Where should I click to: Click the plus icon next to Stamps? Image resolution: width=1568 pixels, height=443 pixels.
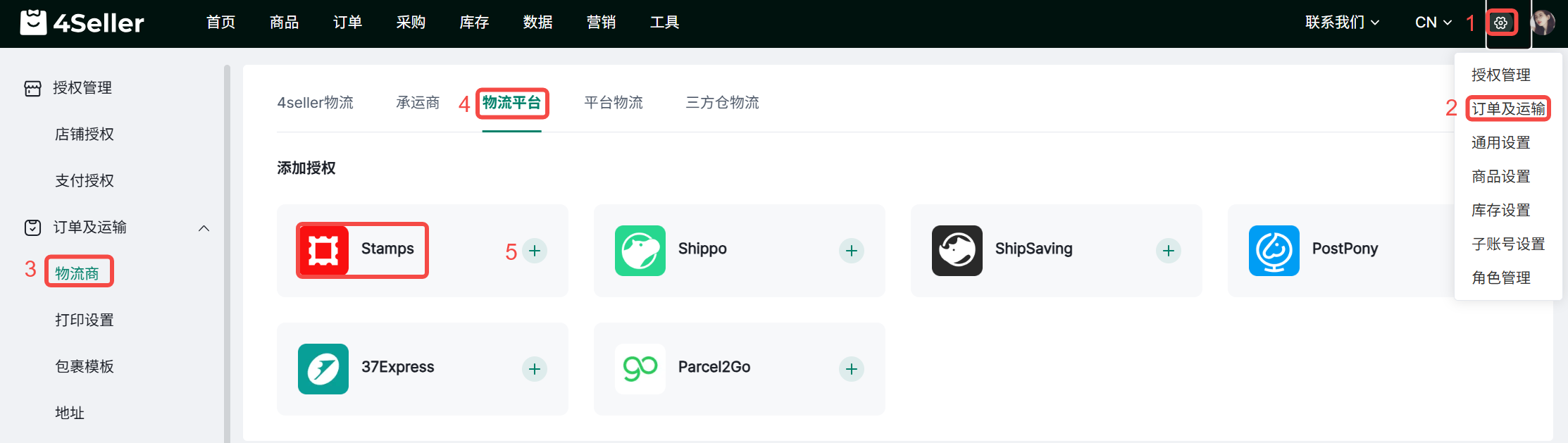tap(535, 251)
